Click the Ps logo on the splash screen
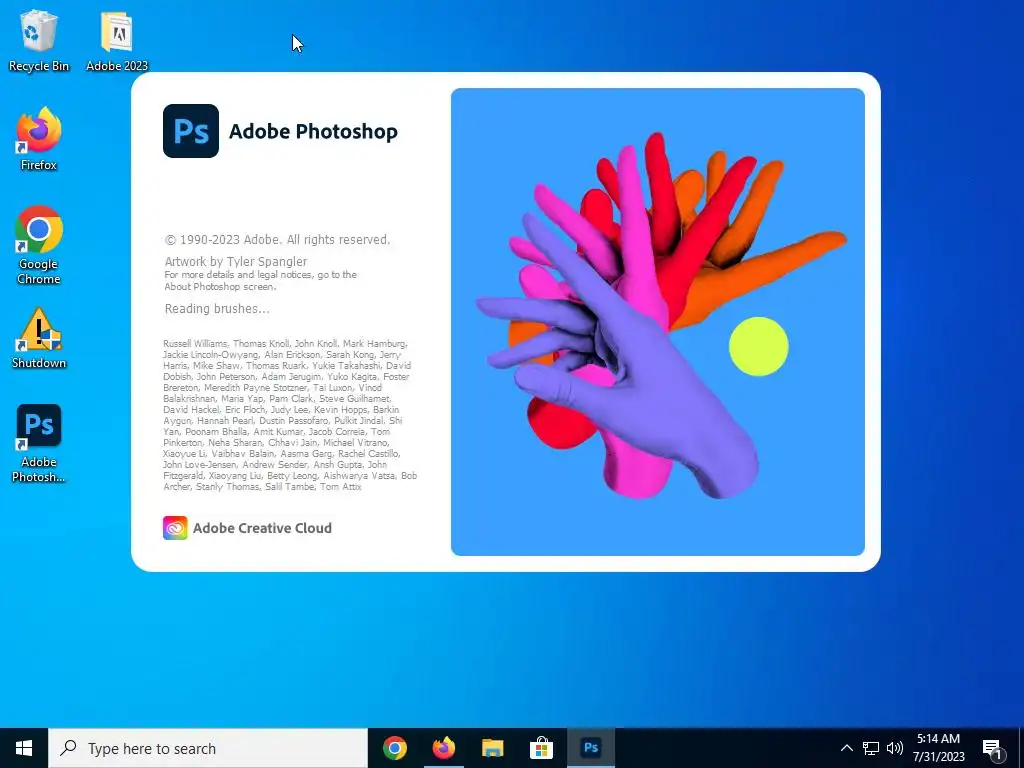Viewport: 1024px width, 768px height. point(191,131)
